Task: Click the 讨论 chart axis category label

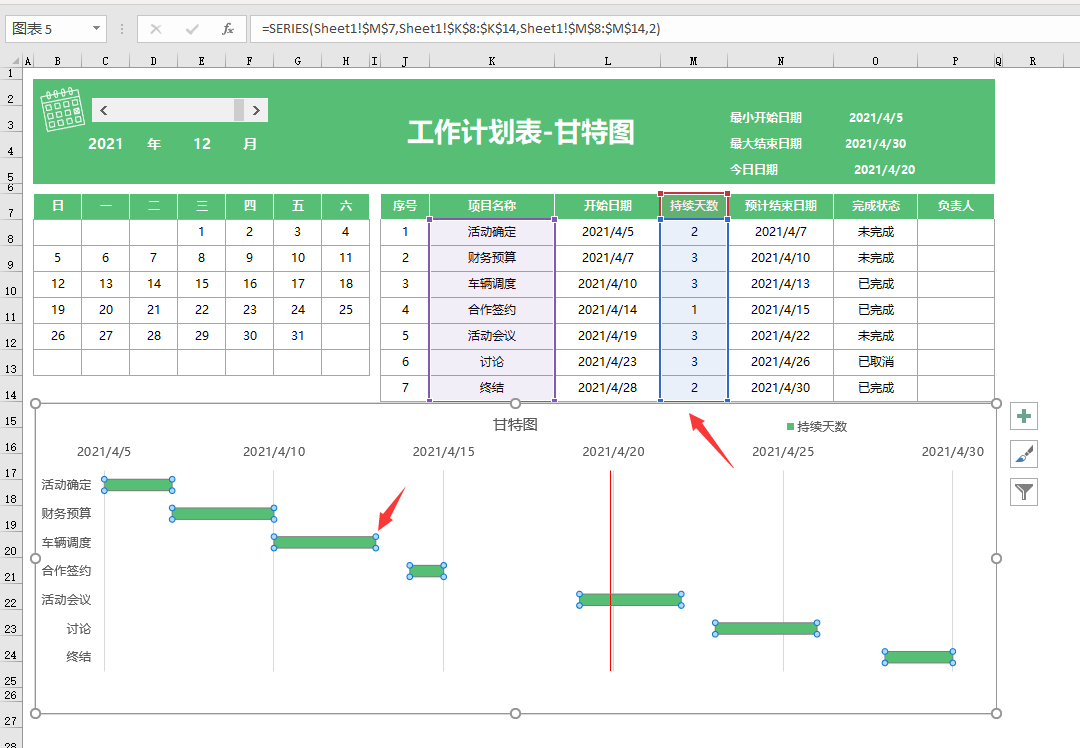Action: (79, 629)
